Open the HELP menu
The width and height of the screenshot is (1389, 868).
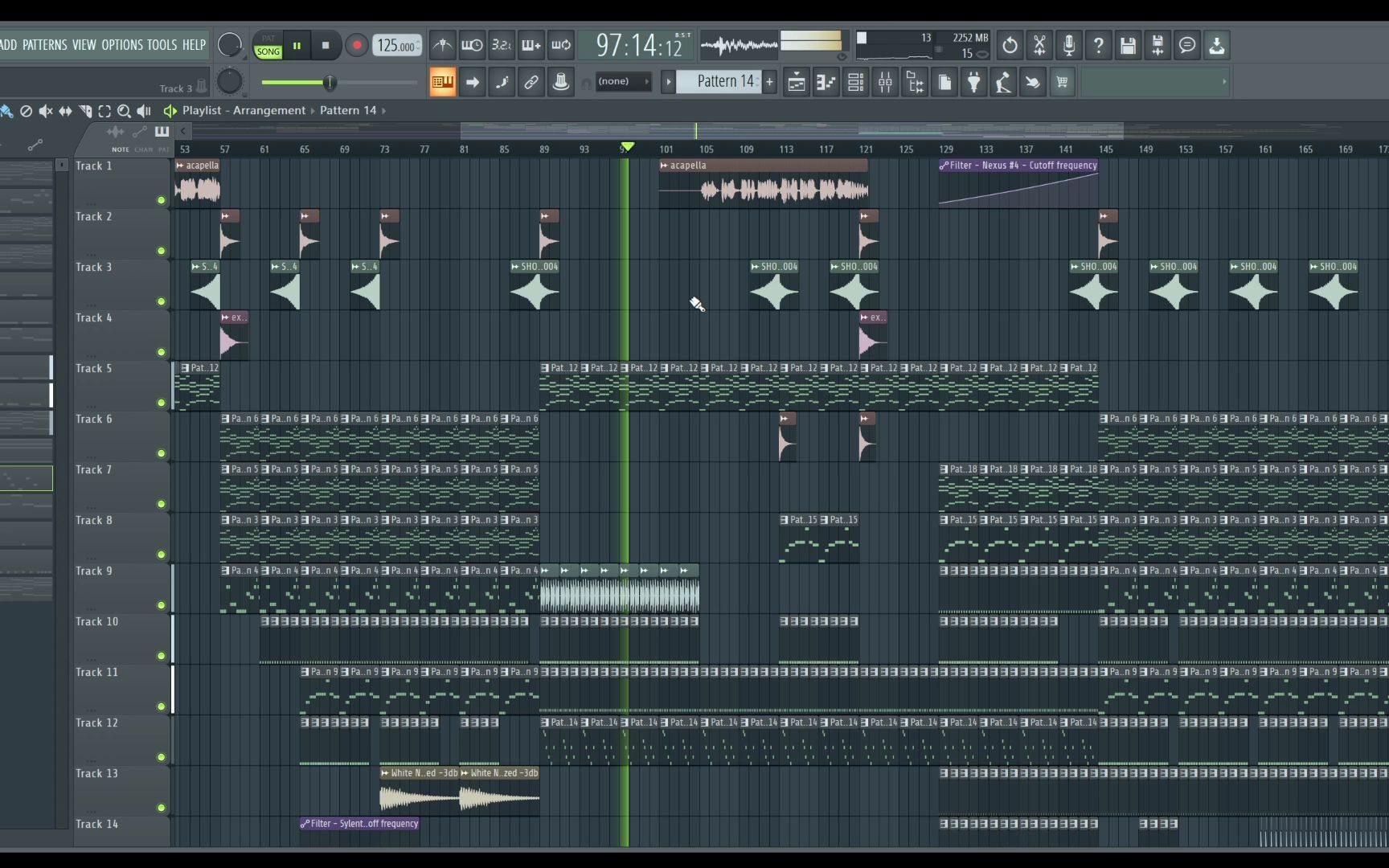194,45
